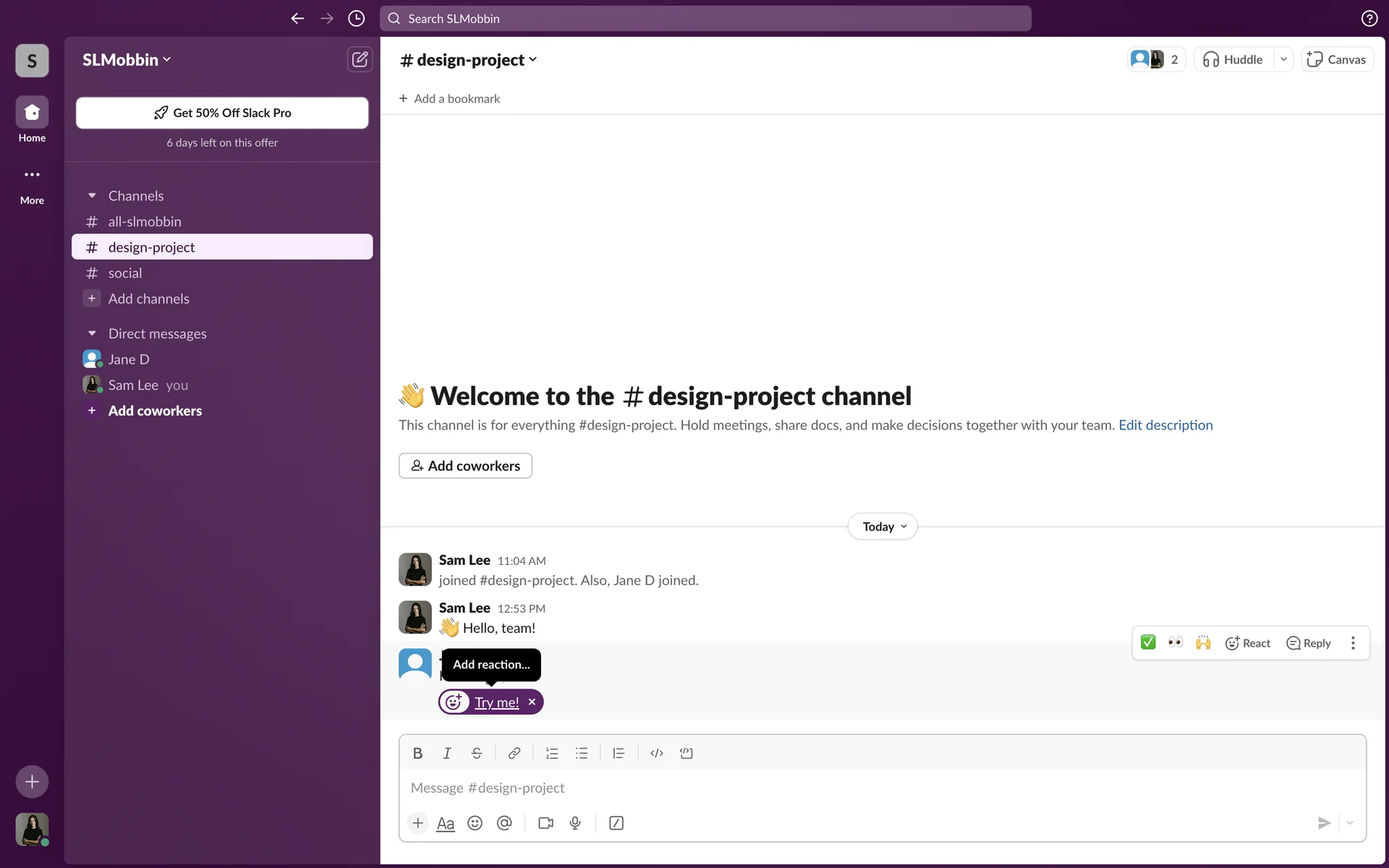
Task: Open the SLMobbin workspace dropdown menu
Action: click(127, 60)
